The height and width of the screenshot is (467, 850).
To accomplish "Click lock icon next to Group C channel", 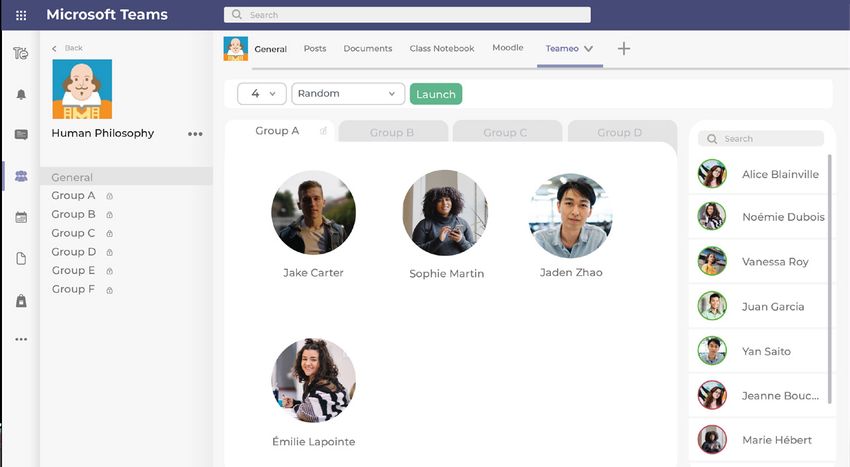I will (x=110, y=234).
